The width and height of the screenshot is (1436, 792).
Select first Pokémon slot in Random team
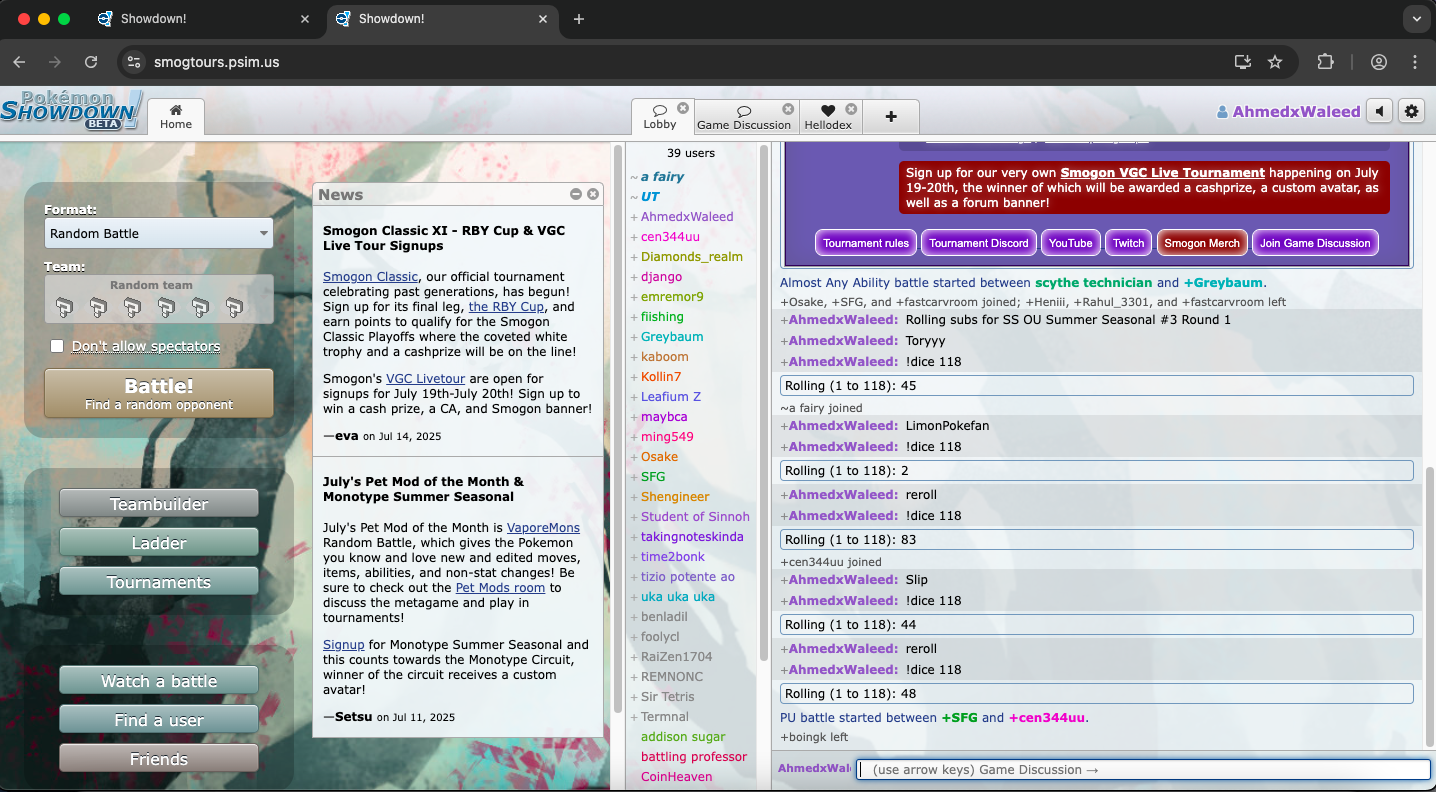click(x=64, y=307)
